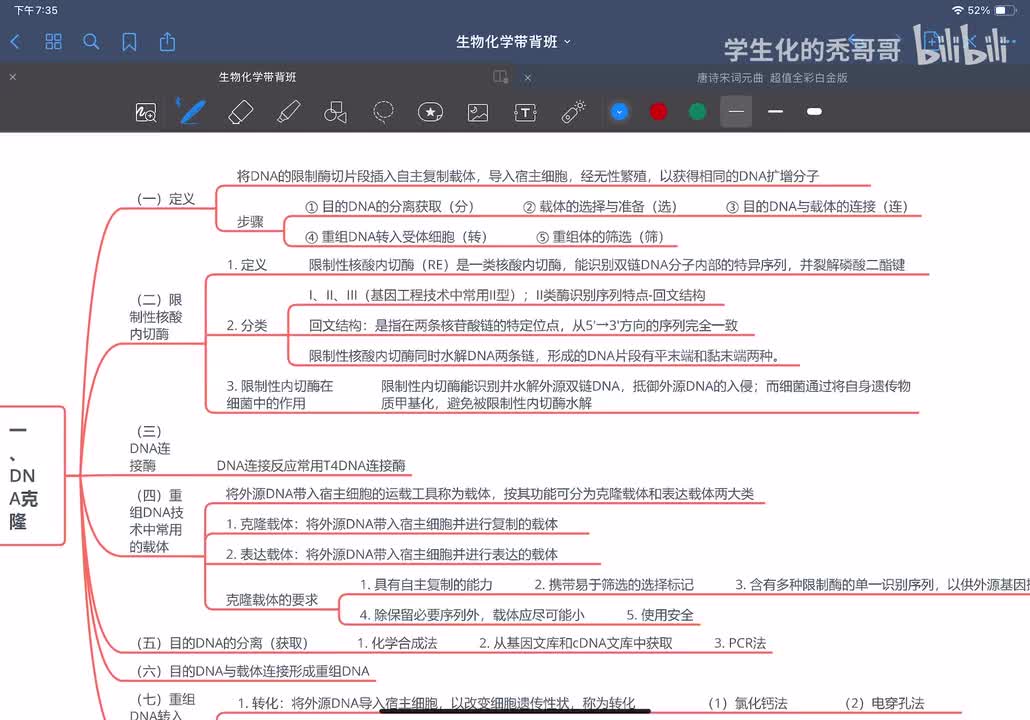The image size is (1030, 720).
Task: Click the 2. 分类 node
Action: (247, 325)
